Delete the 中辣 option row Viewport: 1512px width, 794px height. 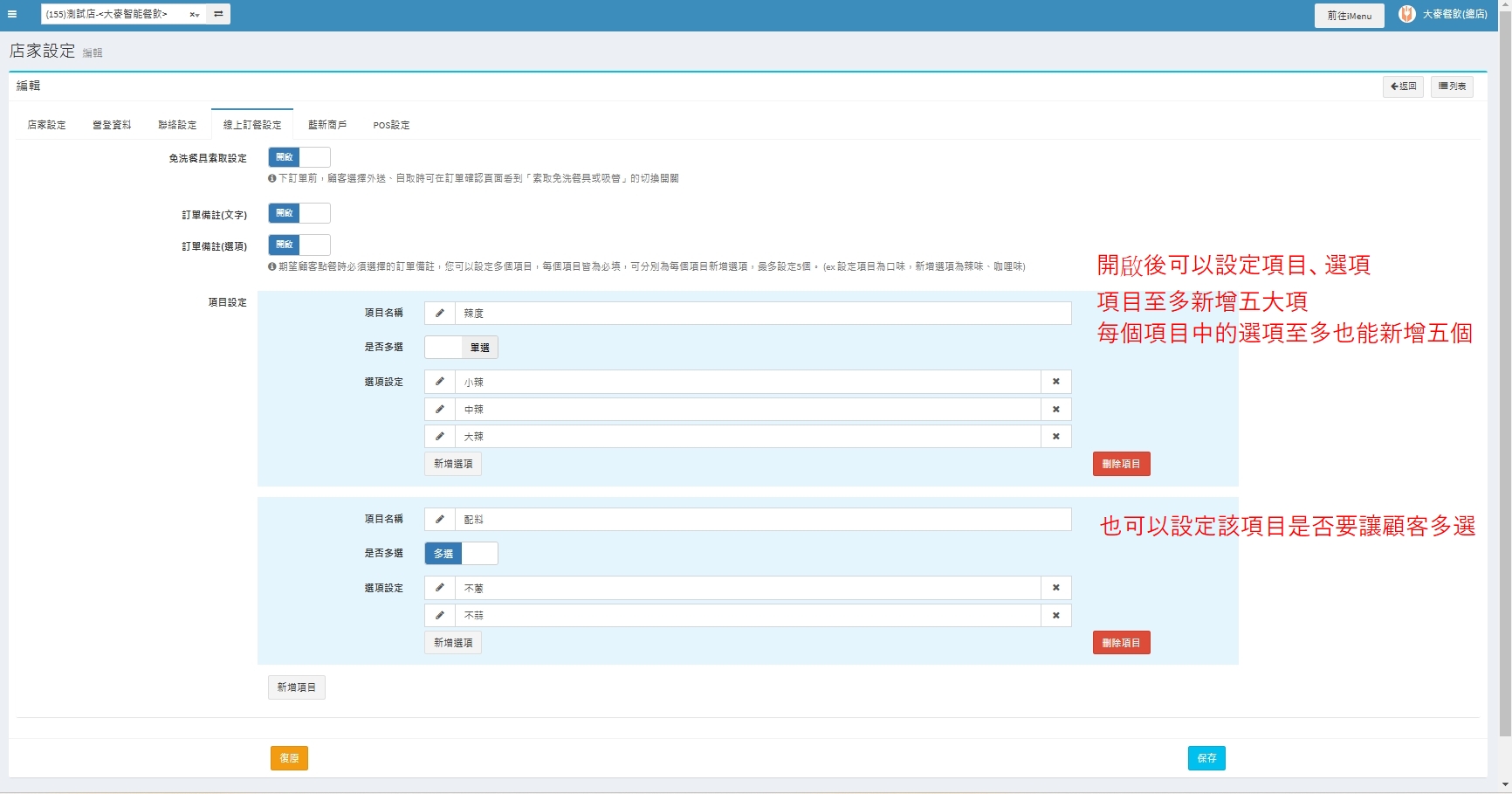(x=1055, y=409)
